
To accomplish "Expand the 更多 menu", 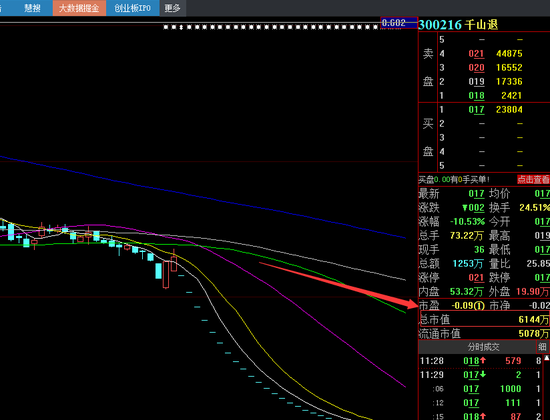I will pyautogui.click(x=173, y=8).
